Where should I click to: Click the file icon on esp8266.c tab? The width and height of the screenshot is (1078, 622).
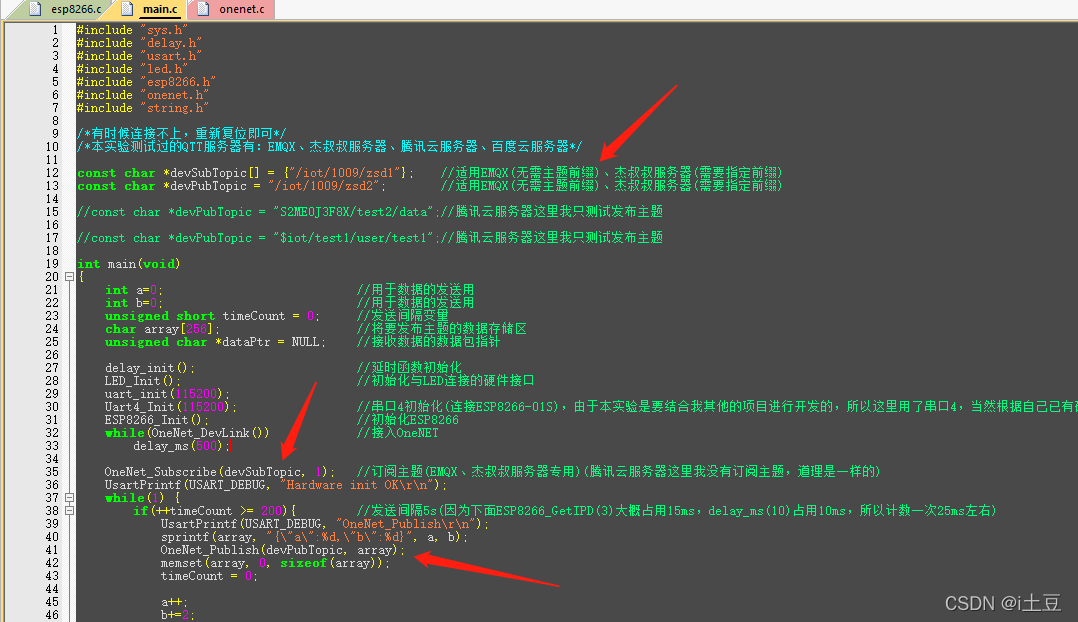pyautogui.click(x=36, y=9)
